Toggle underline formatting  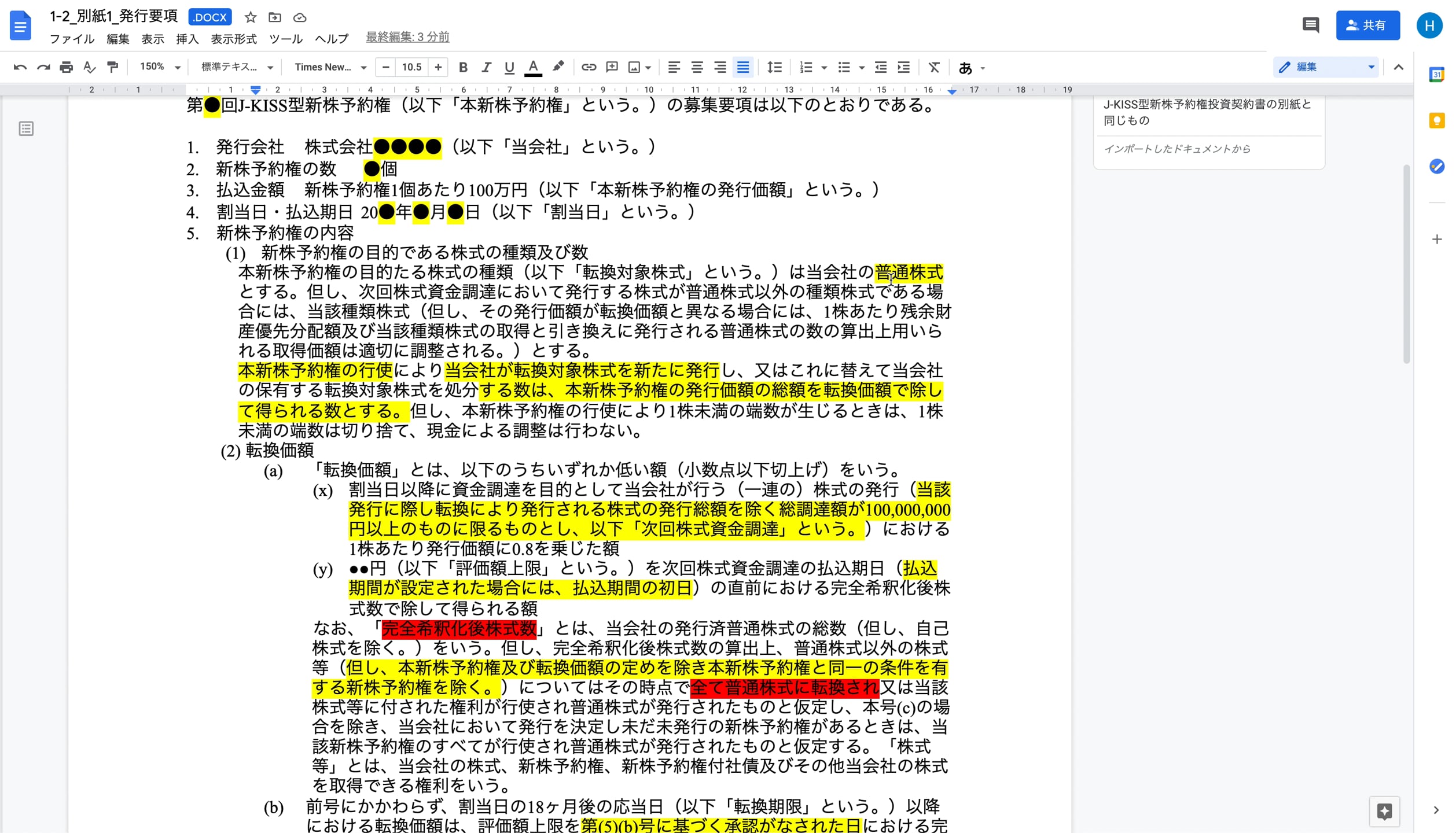pyautogui.click(x=509, y=67)
